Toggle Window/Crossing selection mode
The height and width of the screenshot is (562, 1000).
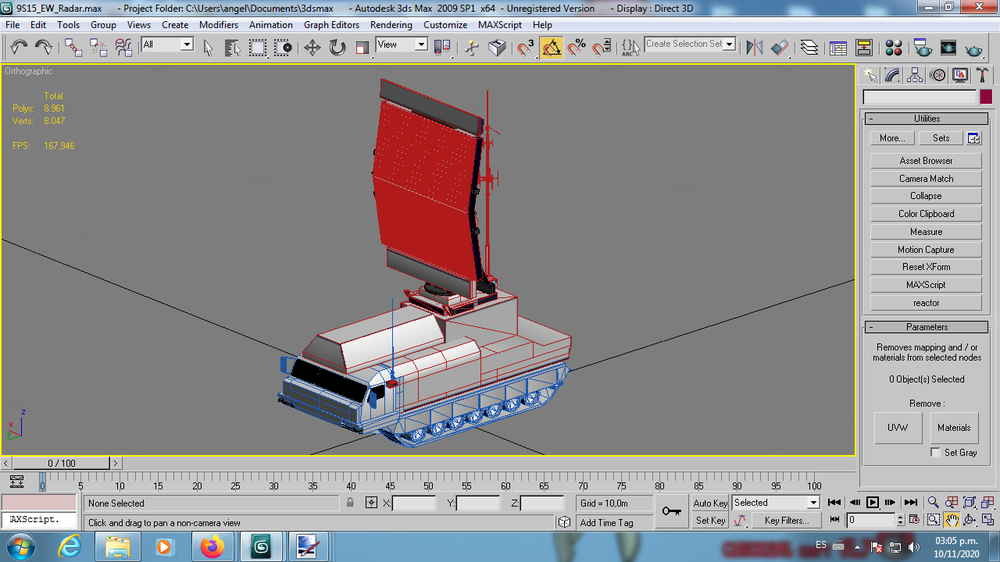point(283,47)
